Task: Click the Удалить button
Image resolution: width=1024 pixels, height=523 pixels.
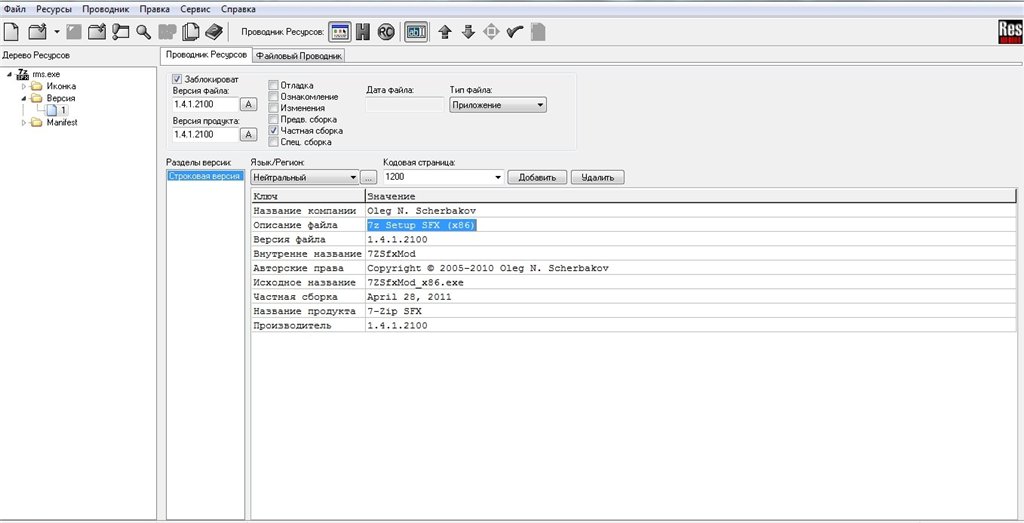Action: click(598, 177)
